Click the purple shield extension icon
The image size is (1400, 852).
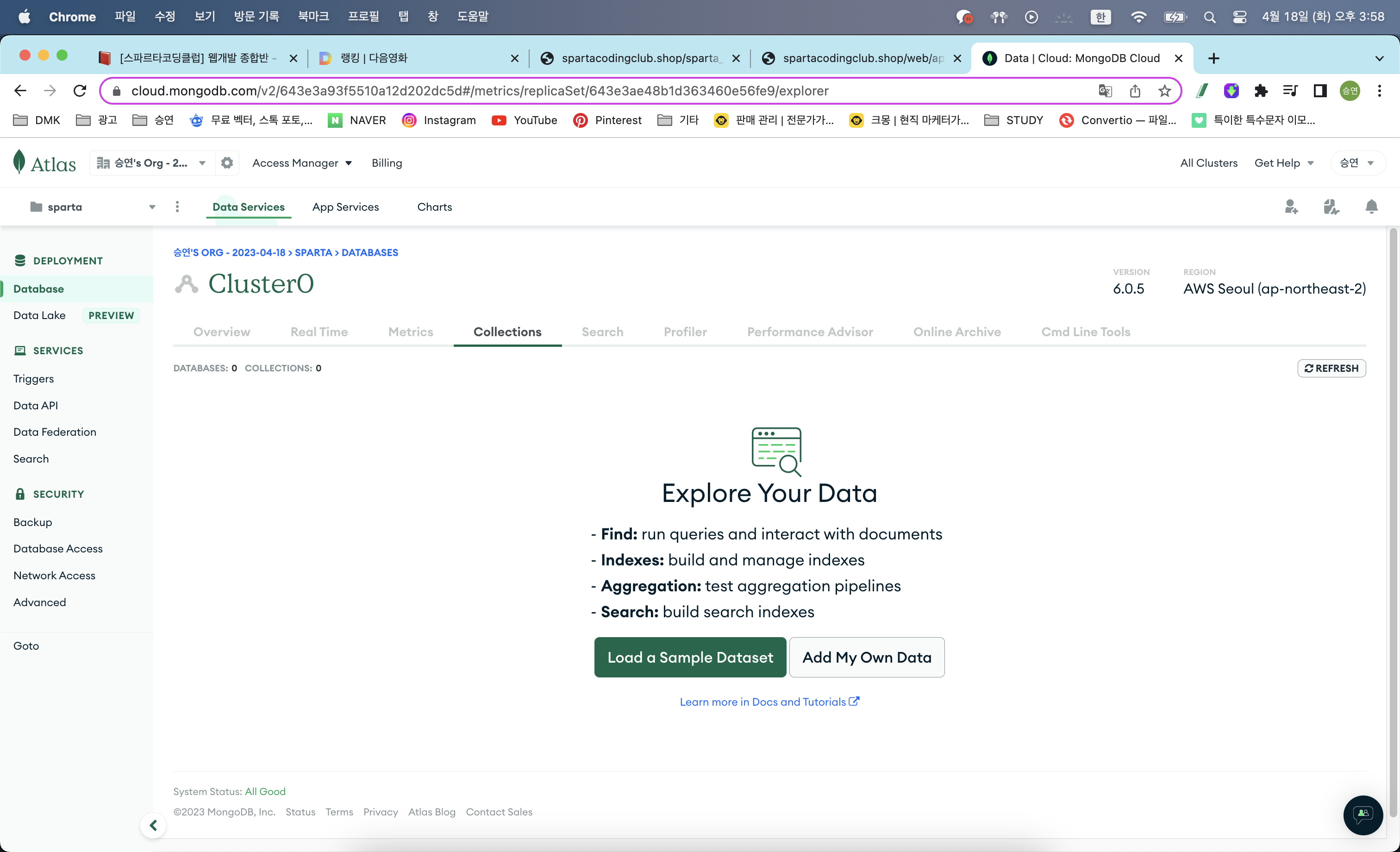pyautogui.click(x=1231, y=91)
